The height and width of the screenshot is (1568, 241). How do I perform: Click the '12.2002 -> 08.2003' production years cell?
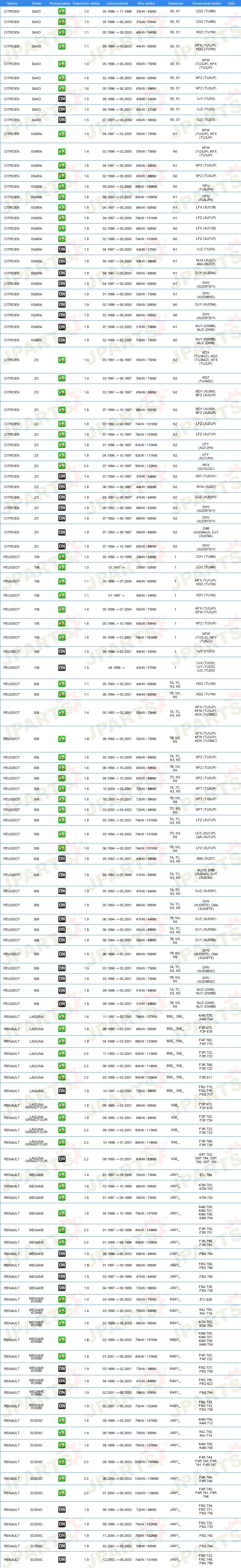(117, 1560)
